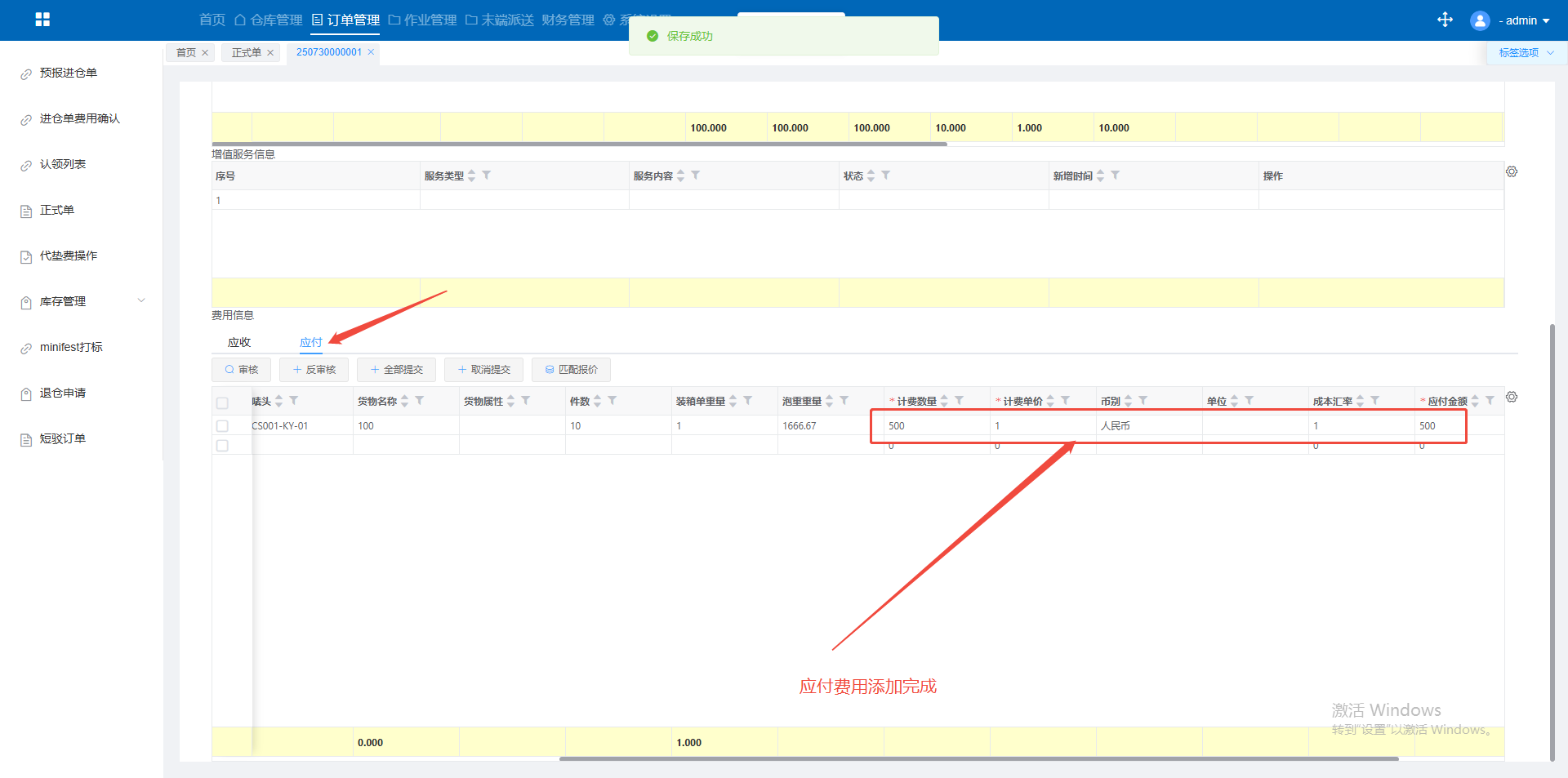
Task: Switch to the 应收 tab
Action: [239, 343]
